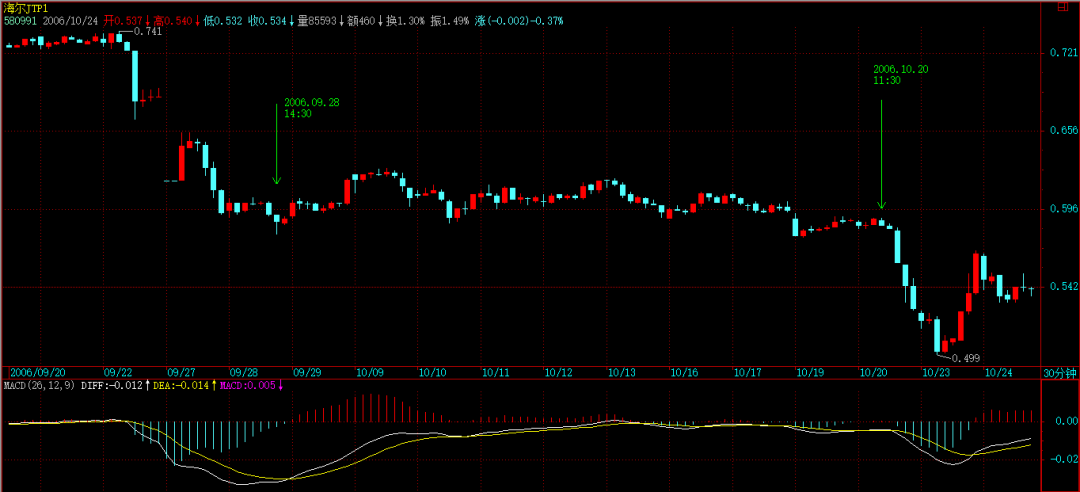Click the amplitude value 振1.49%
Viewport: 1080px width, 492px height.
pyautogui.click(x=450, y=21)
